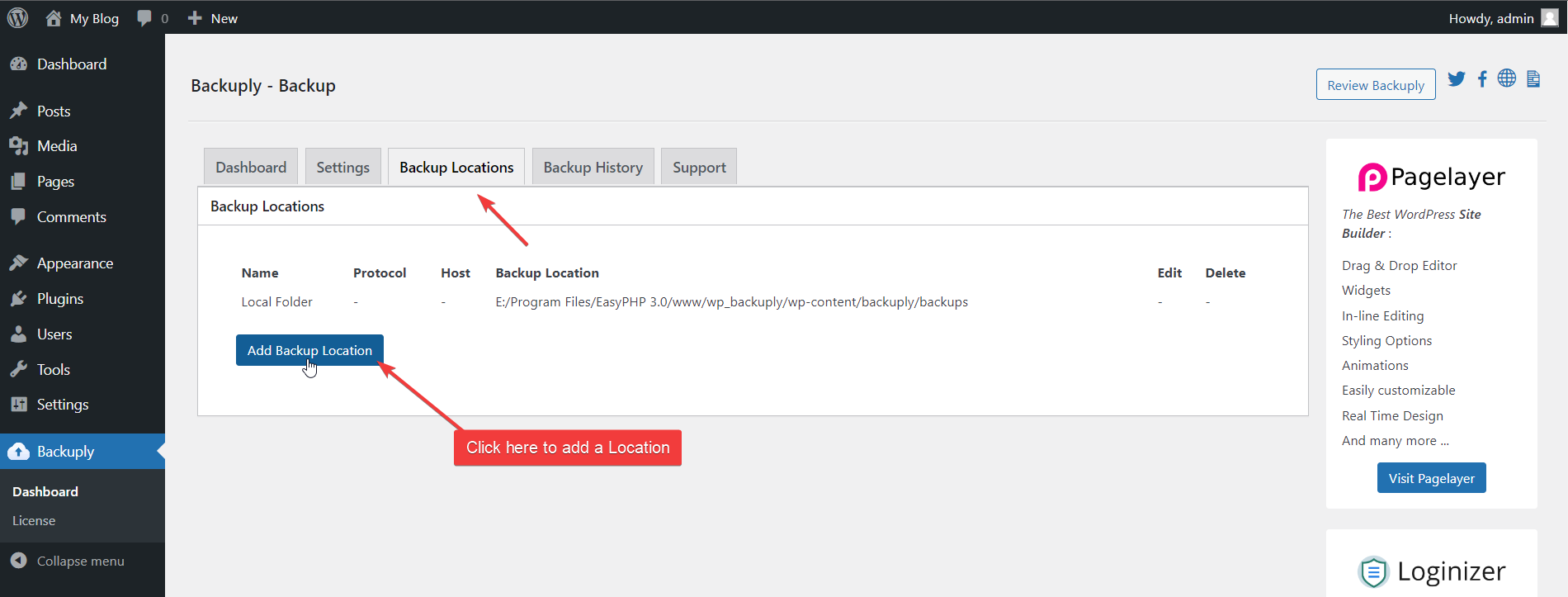Screen dimensions: 1568x597
Task: Open the License submenu under Backuply
Action: (34, 520)
